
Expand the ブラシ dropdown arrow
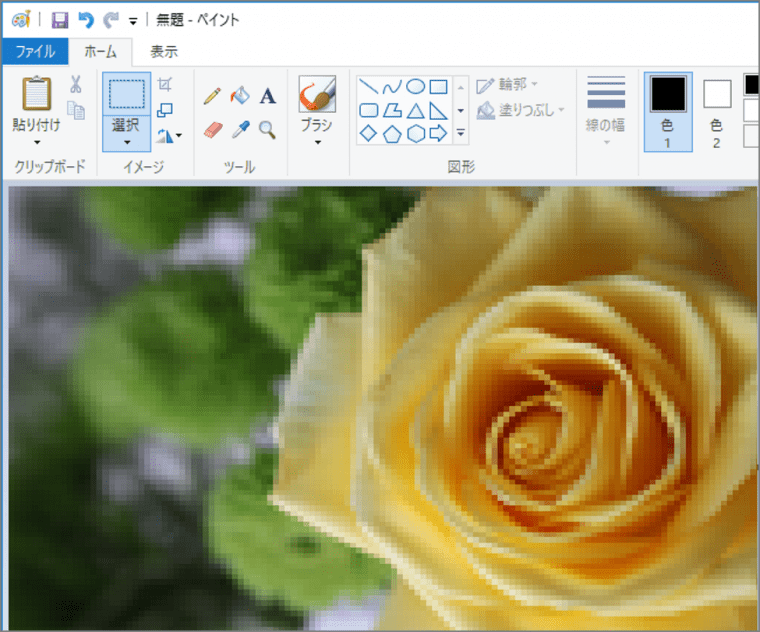click(x=317, y=142)
